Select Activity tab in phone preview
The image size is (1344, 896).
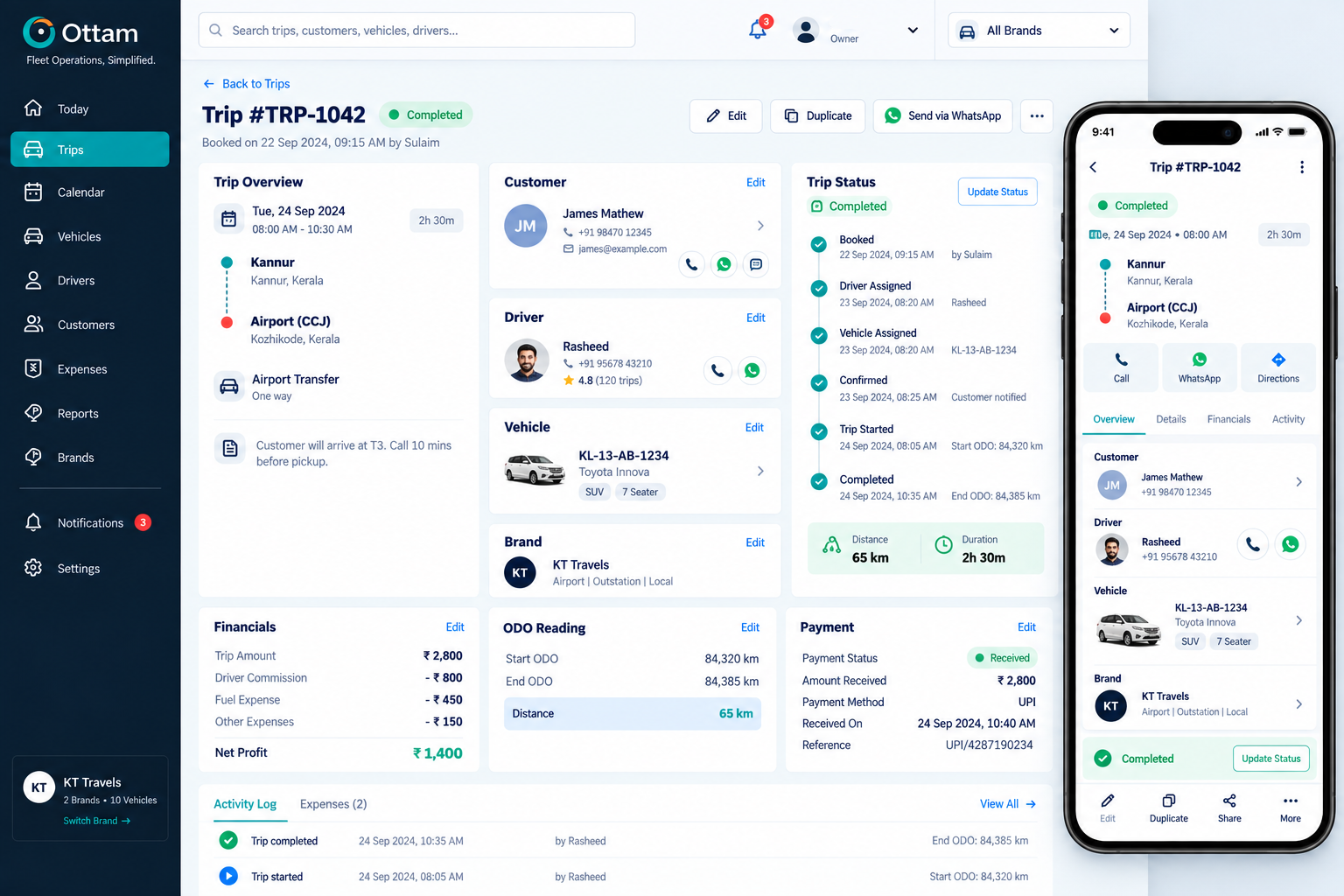point(1288,419)
